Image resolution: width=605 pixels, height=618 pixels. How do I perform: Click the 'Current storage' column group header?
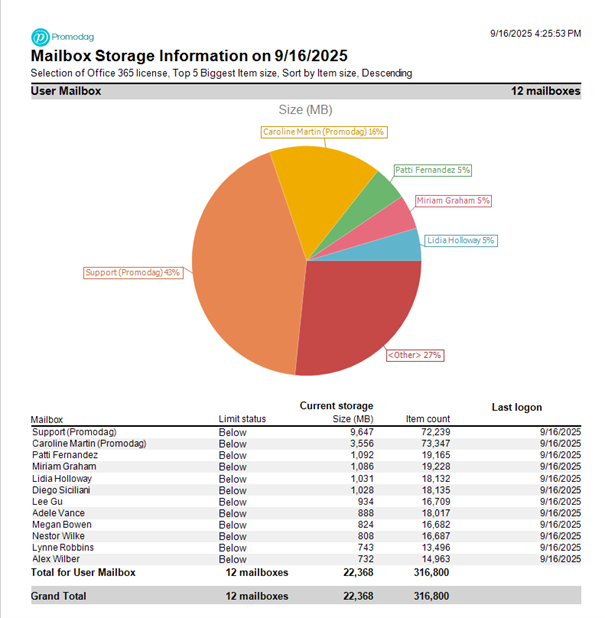pyautogui.click(x=336, y=406)
